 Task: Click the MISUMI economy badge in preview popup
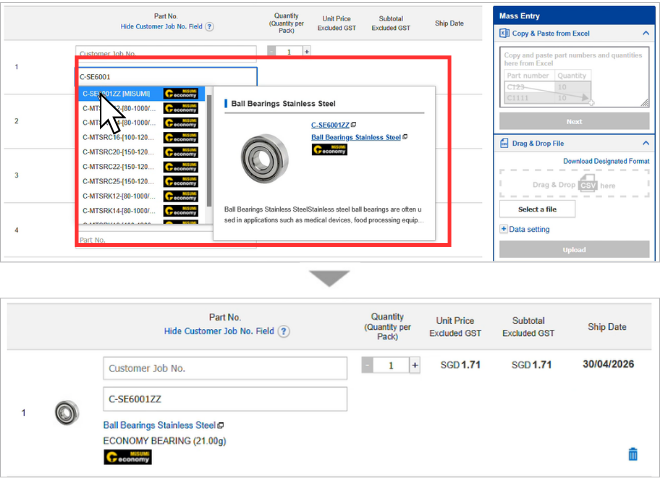click(330, 149)
